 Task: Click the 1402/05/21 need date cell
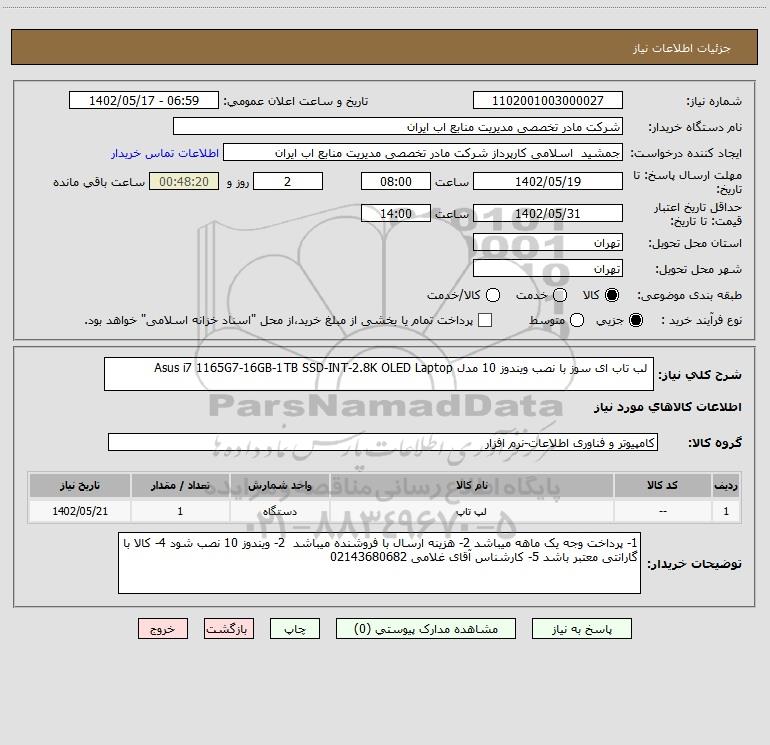(x=80, y=511)
